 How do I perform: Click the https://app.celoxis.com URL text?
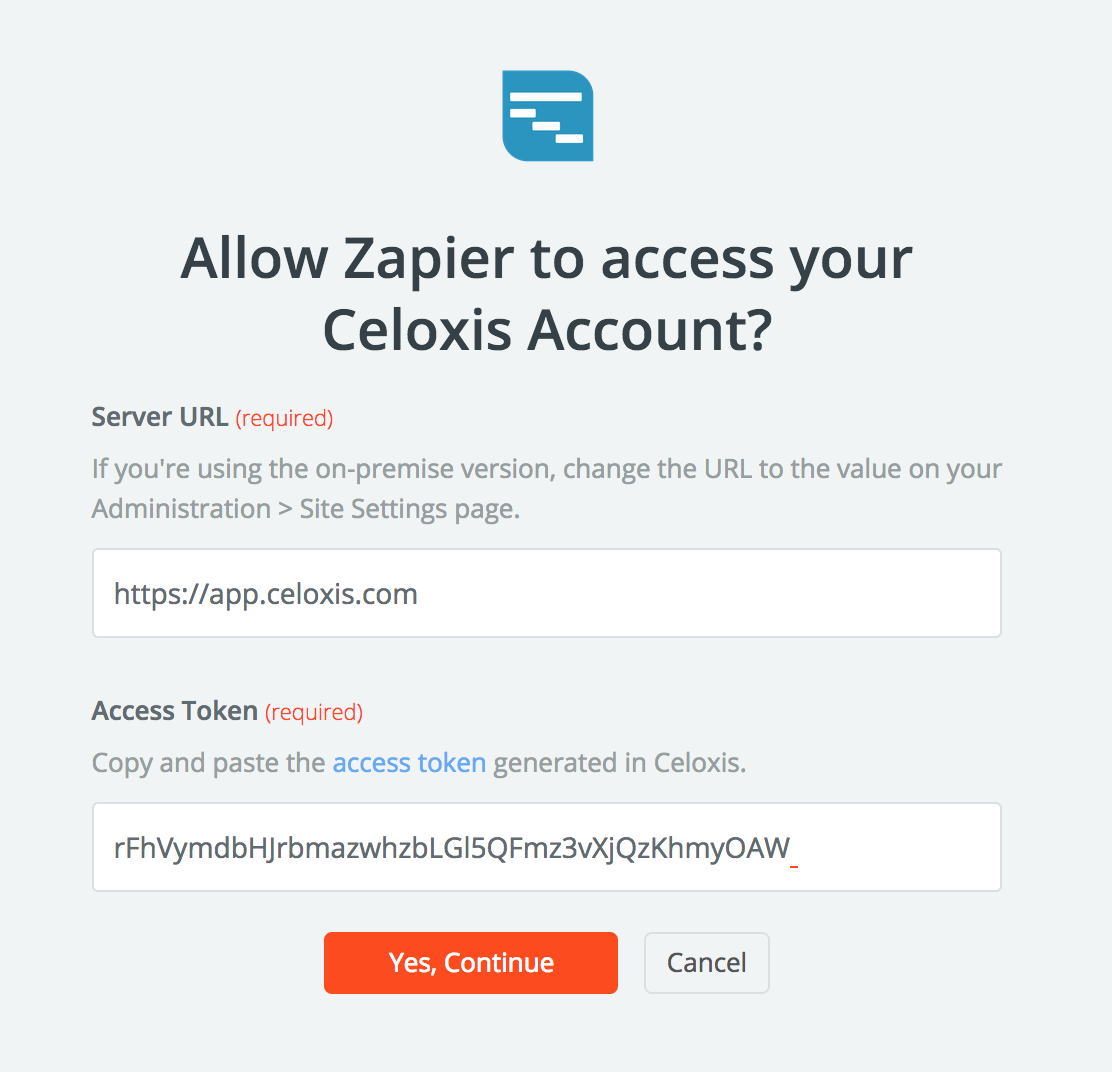pos(266,594)
